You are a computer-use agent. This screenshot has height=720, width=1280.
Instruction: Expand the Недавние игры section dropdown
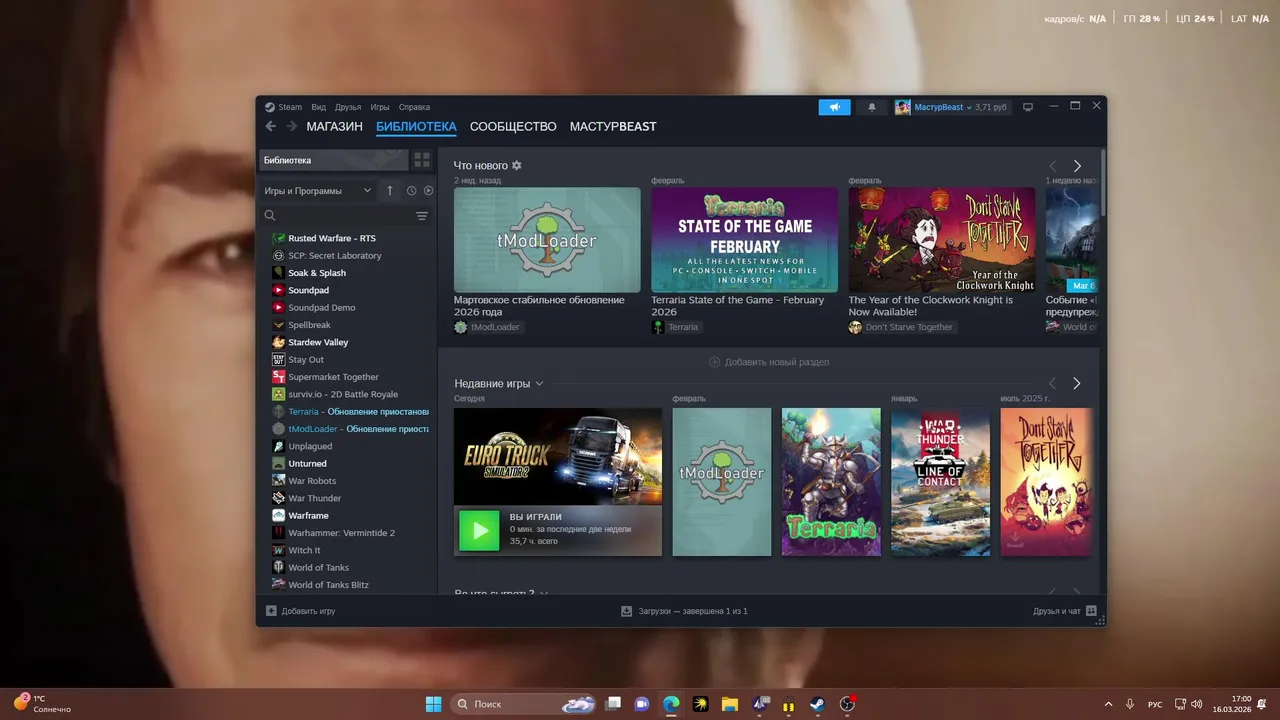point(540,383)
